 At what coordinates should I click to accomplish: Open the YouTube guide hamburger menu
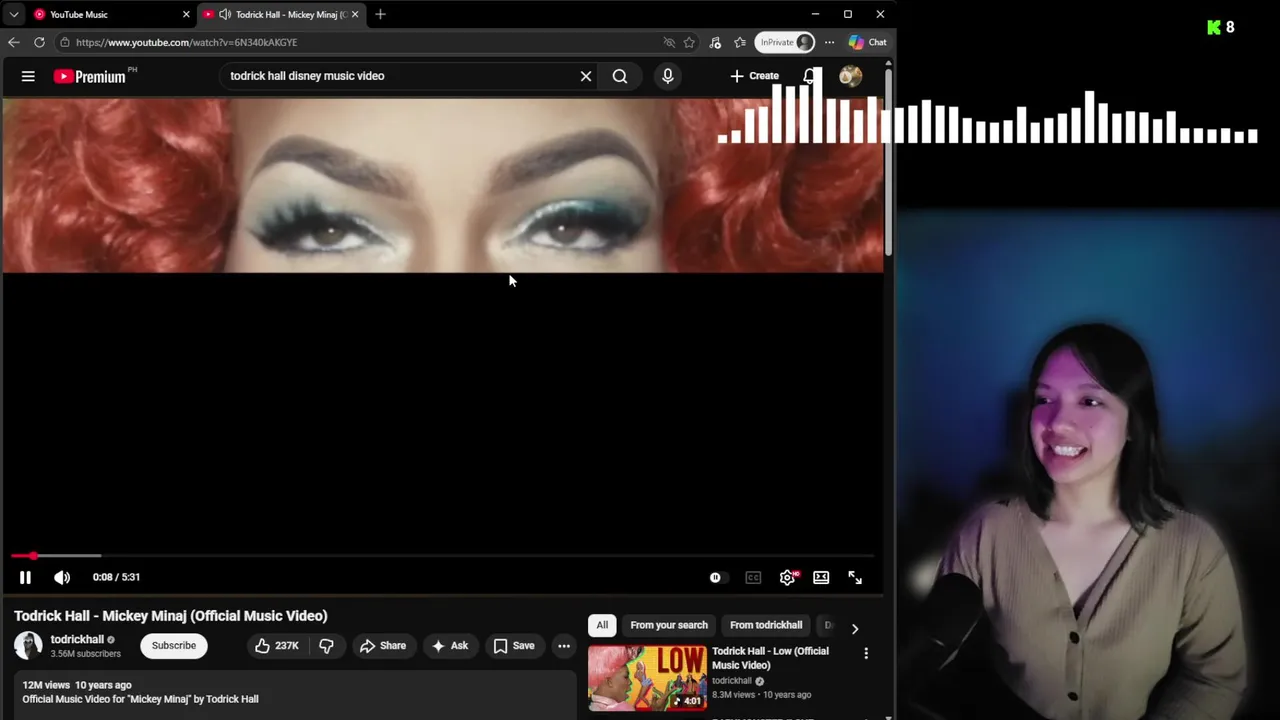coord(28,76)
